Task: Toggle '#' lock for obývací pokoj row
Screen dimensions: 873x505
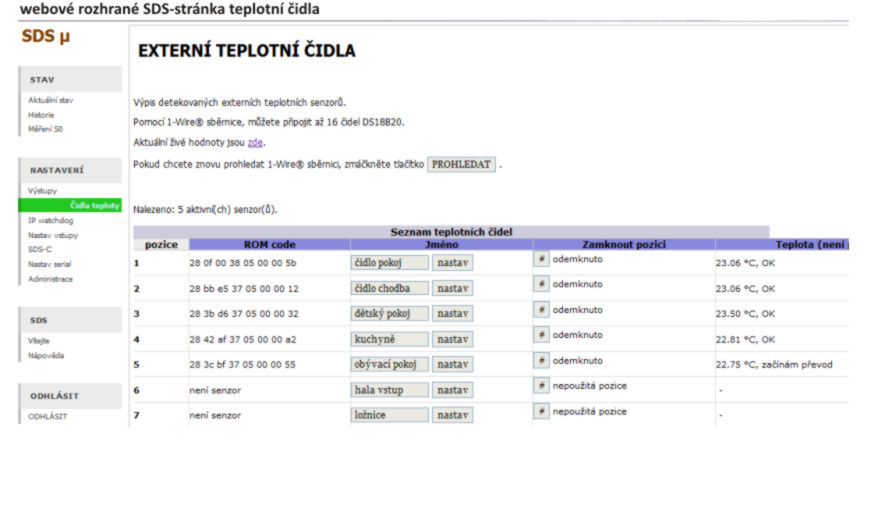Action: (x=541, y=361)
